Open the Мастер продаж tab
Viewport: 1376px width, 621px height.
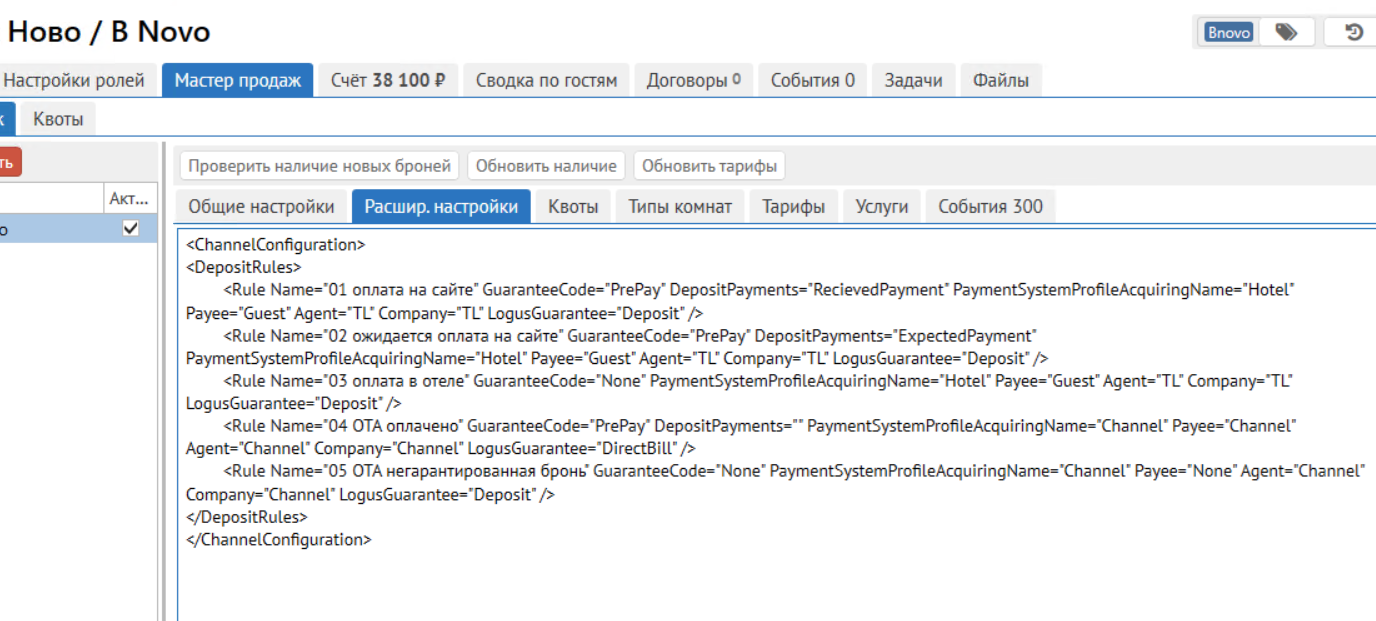238,80
